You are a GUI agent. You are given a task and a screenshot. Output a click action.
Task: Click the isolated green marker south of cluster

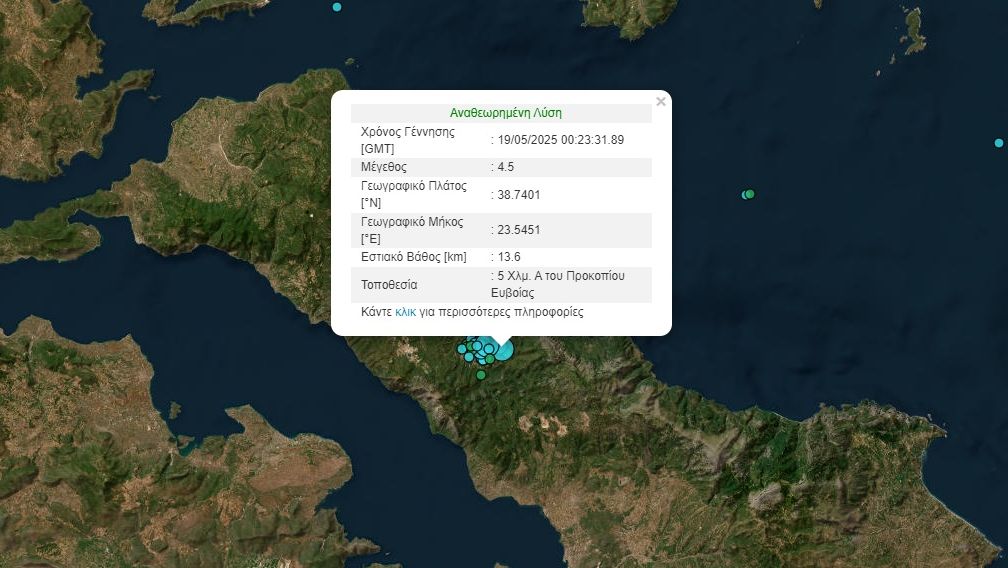pos(481,375)
